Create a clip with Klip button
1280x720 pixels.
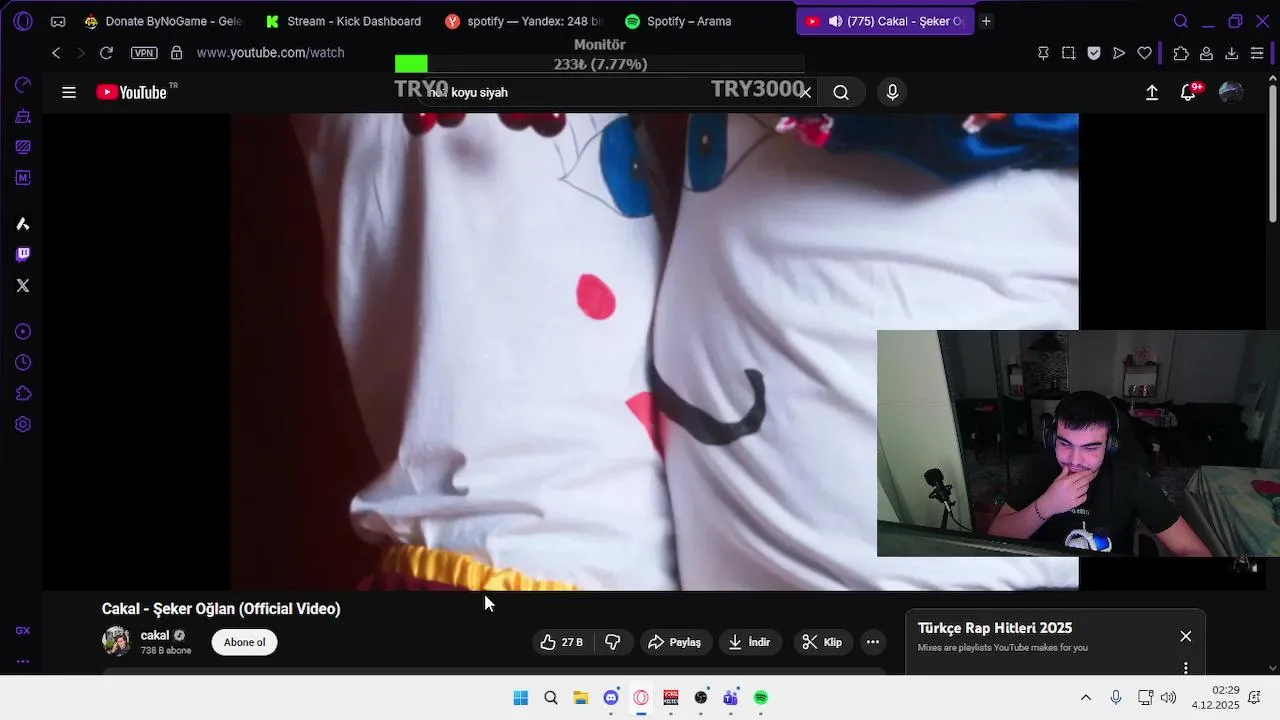823,642
